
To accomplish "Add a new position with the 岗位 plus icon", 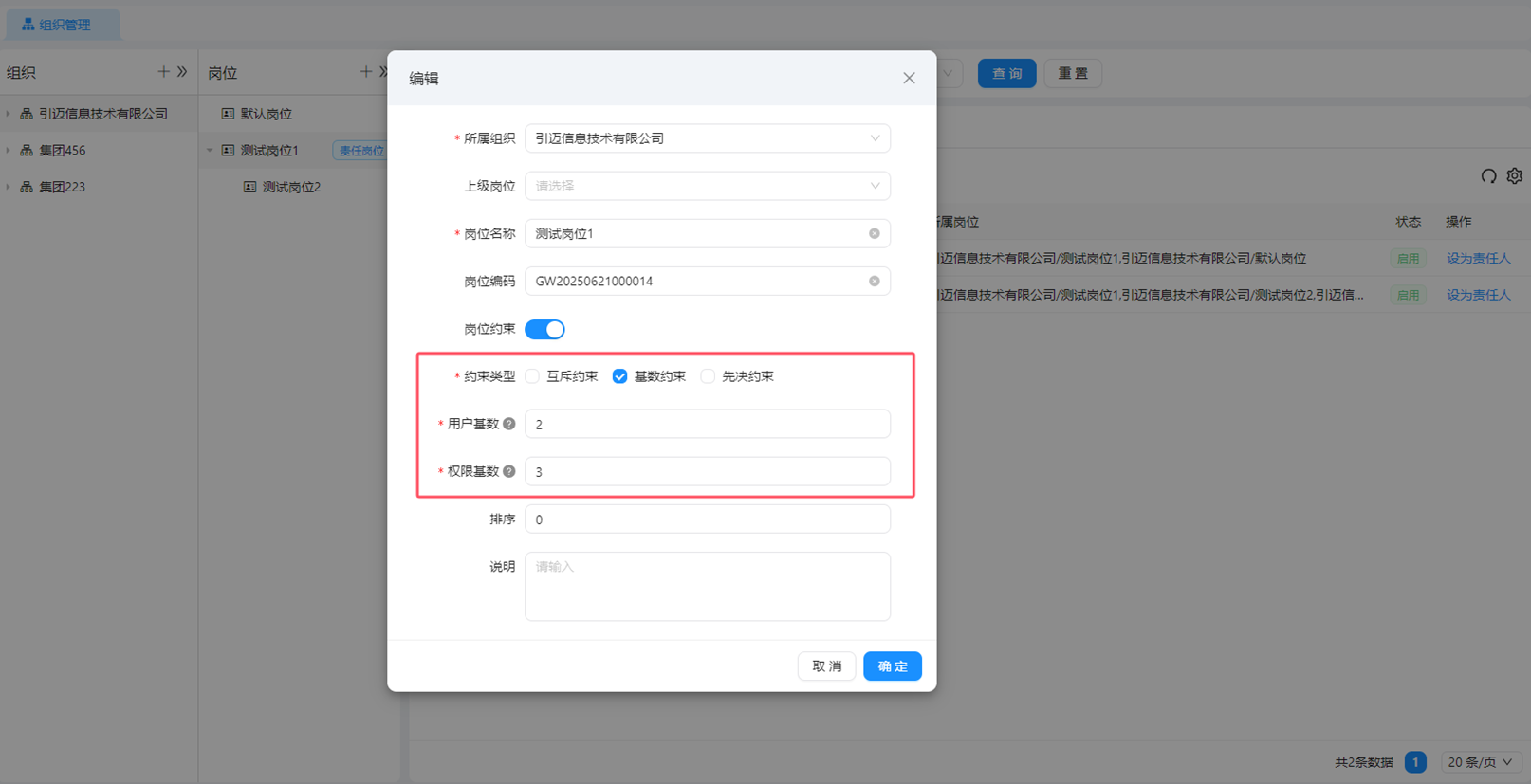I will click(x=366, y=72).
